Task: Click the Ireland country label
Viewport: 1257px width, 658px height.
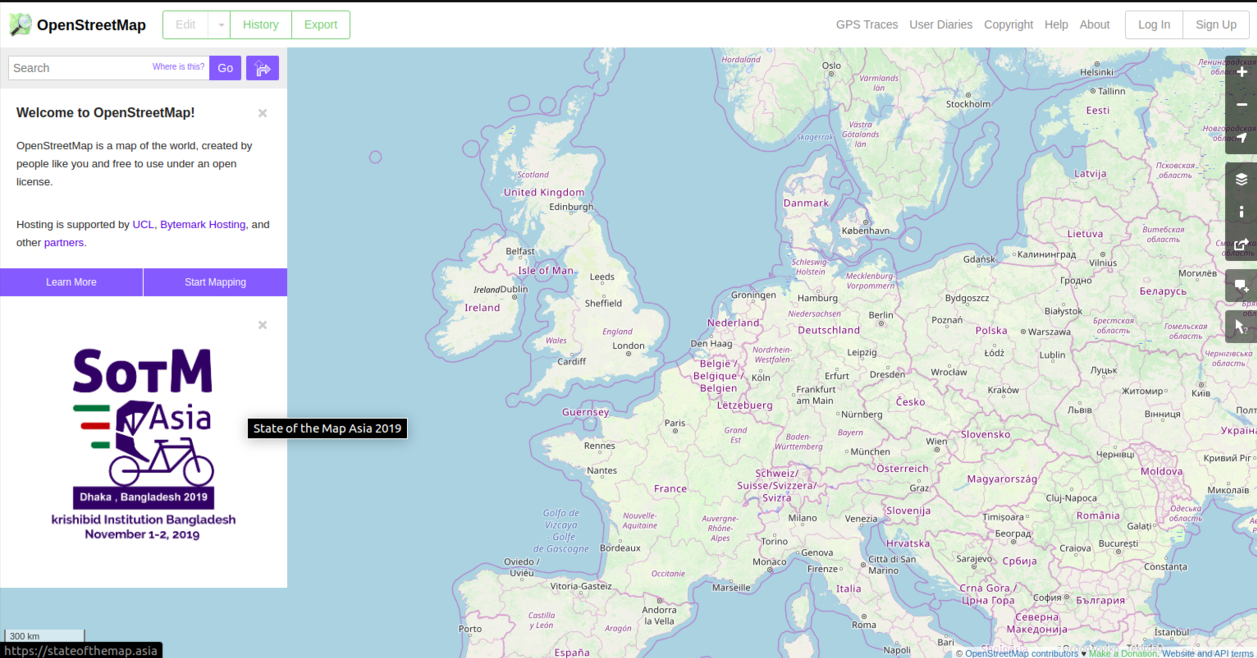Action: click(x=482, y=308)
